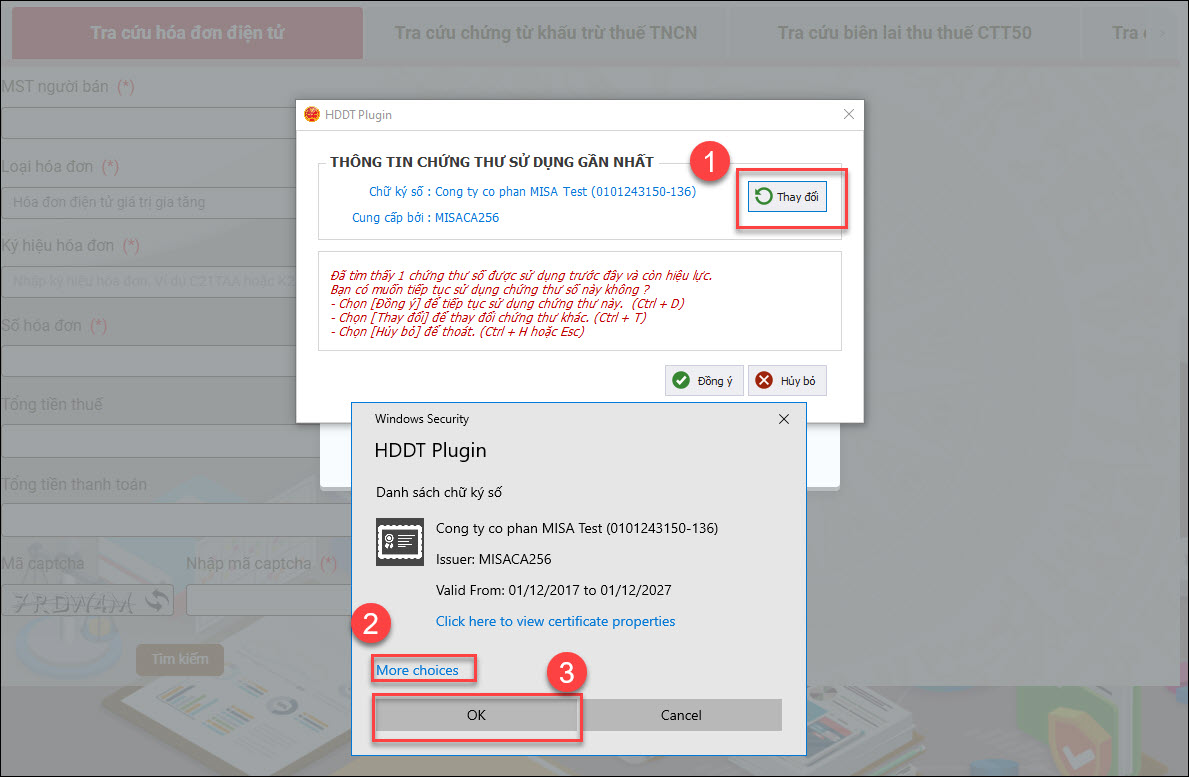Click the Ký hiệu hóa đơn input field
The width and height of the screenshot is (1189, 777).
[150, 282]
